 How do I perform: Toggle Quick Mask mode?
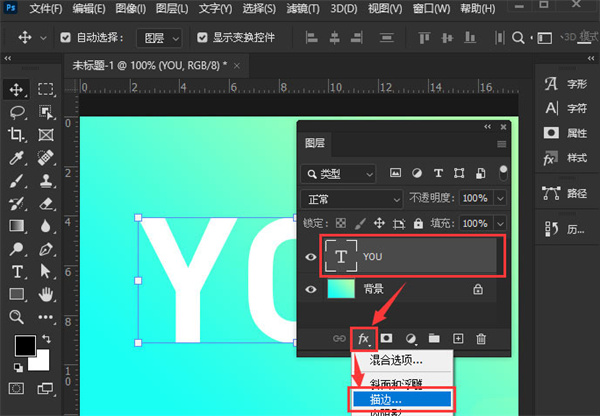pyautogui.click(x=16, y=388)
